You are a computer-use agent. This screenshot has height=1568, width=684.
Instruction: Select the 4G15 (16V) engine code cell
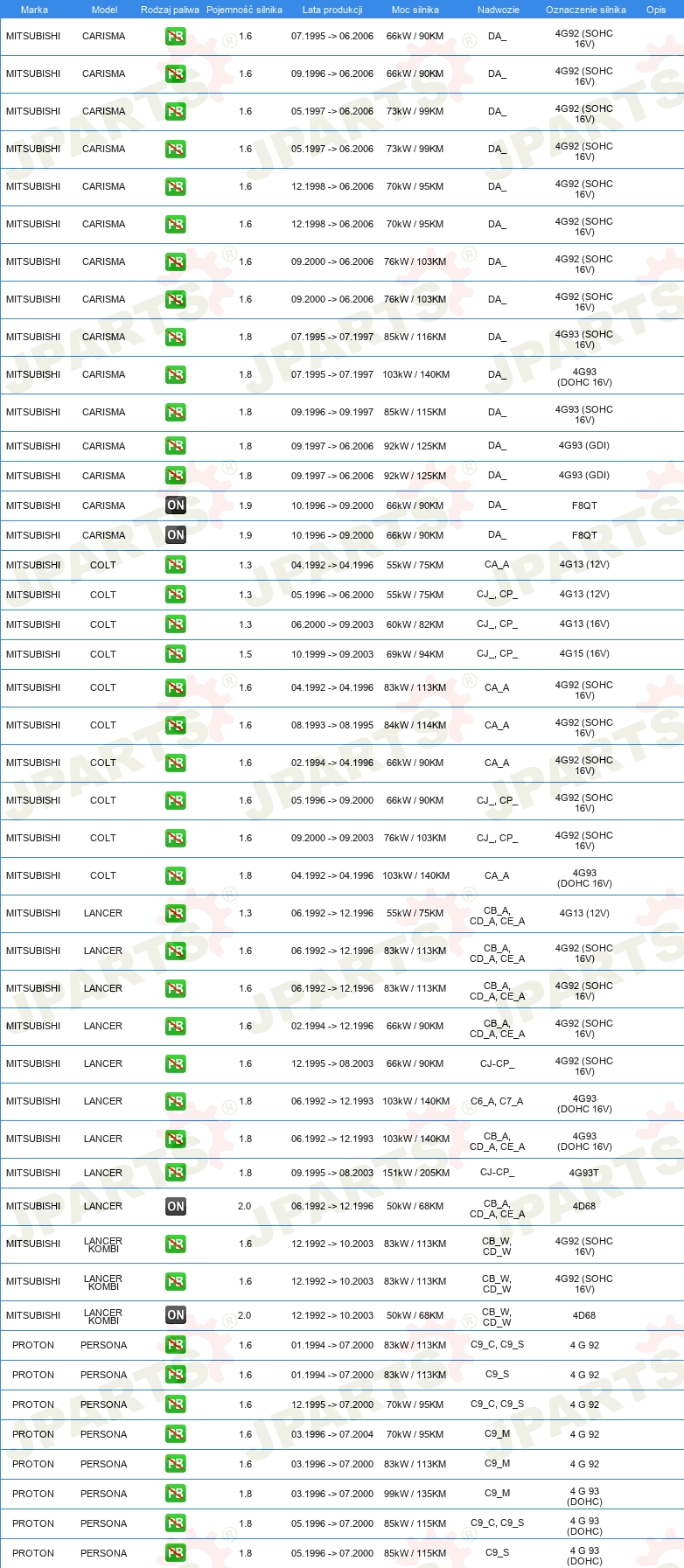tap(584, 654)
